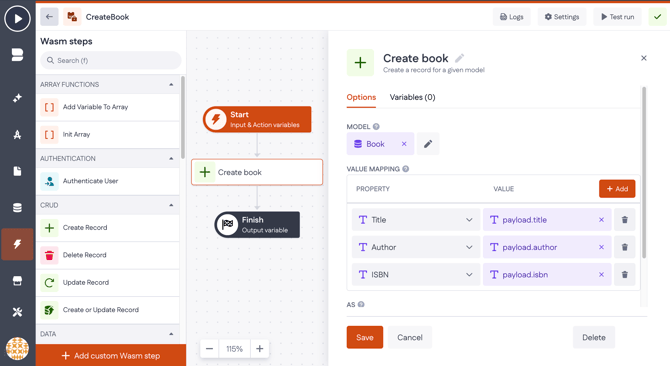The image size is (670, 366).
Task: Click the rename pencil next to Create book title
Action: coord(459,58)
